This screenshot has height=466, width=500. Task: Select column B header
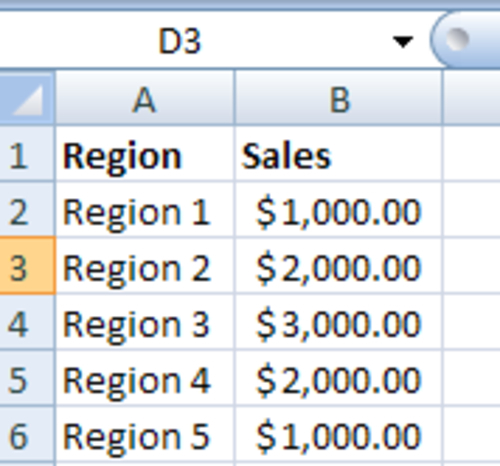pos(339,99)
